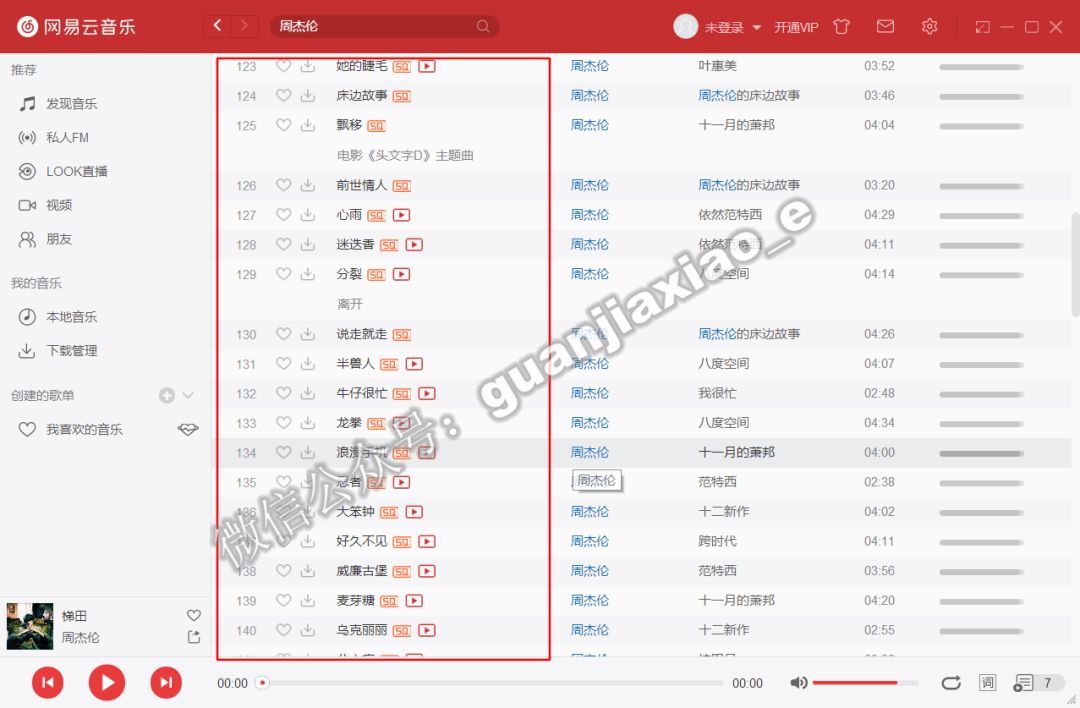
Task: Open the gift box icon in the title bar
Action: point(841,27)
